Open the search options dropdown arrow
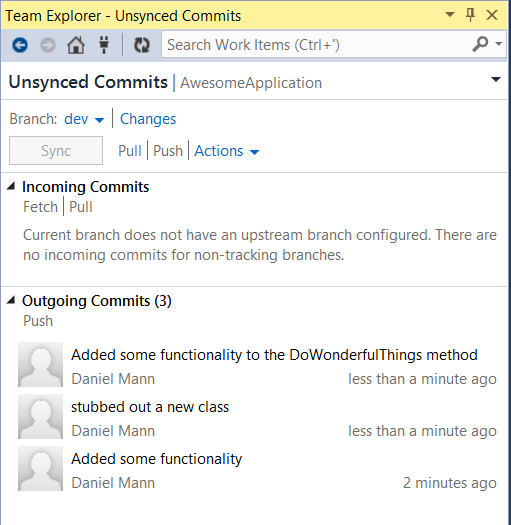This screenshot has width=511, height=525. (499, 44)
